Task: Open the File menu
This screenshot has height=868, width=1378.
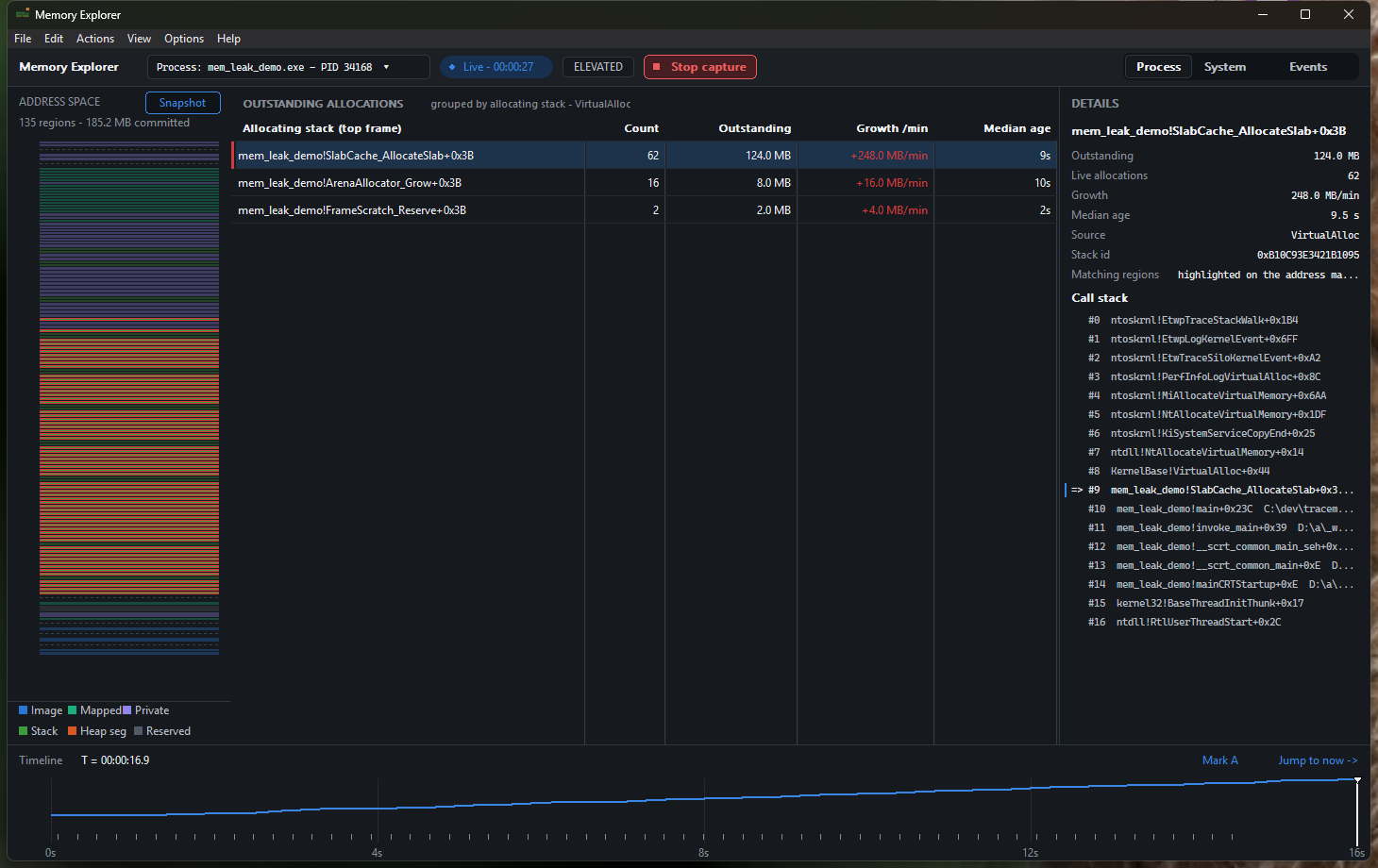Action: click(x=23, y=39)
